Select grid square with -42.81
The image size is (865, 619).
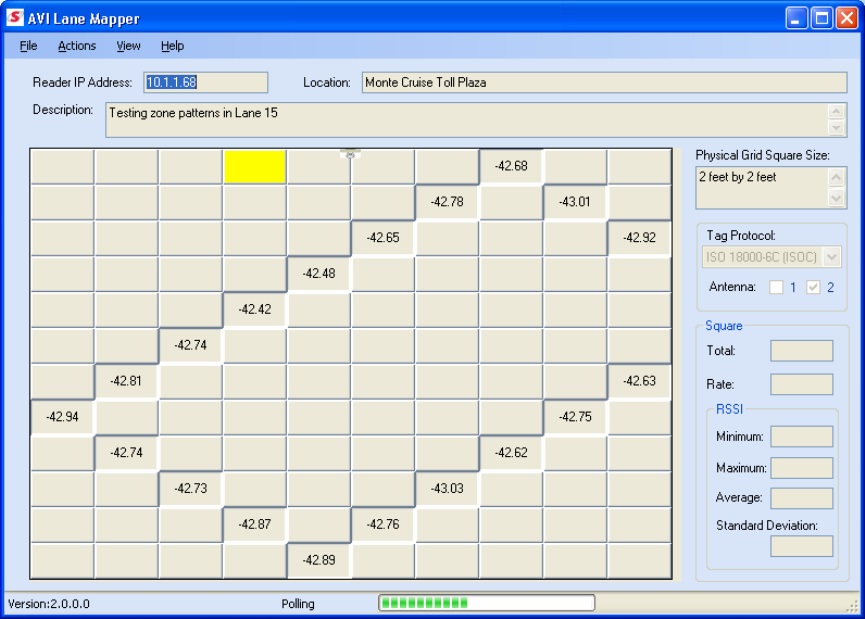pos(126,381)
